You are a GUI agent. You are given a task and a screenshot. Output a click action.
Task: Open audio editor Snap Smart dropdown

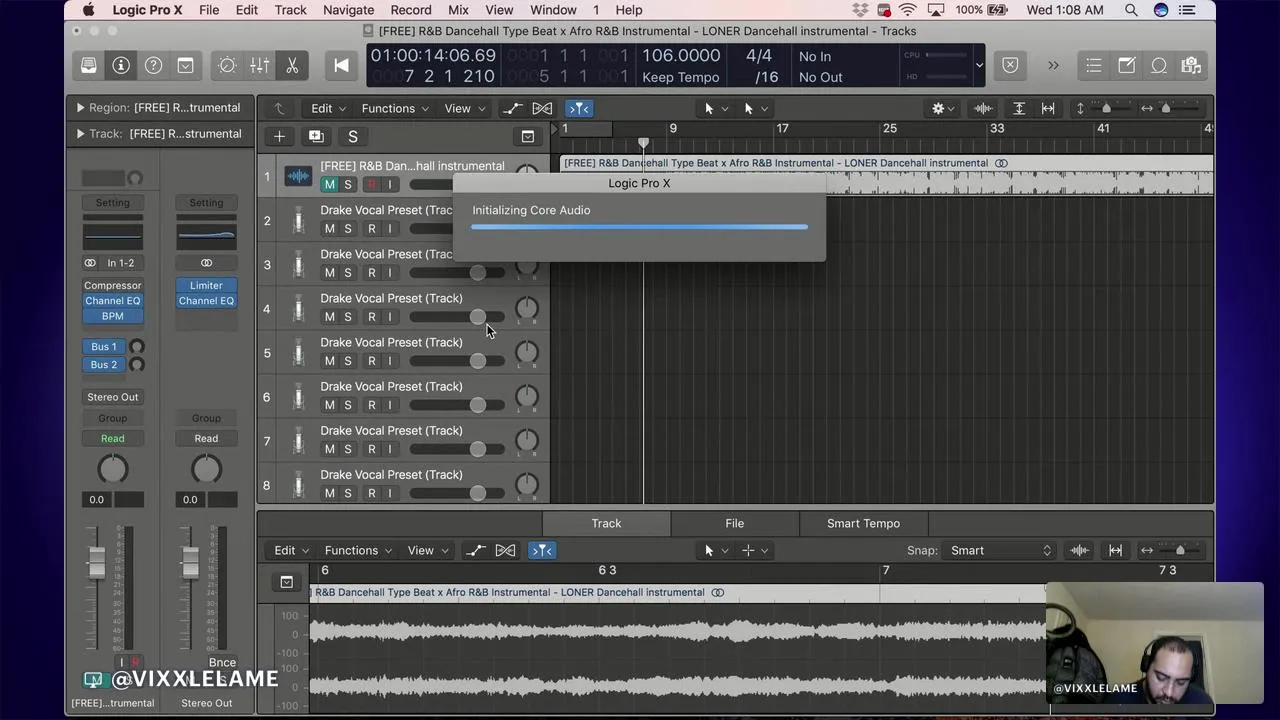coord(1000,550)
